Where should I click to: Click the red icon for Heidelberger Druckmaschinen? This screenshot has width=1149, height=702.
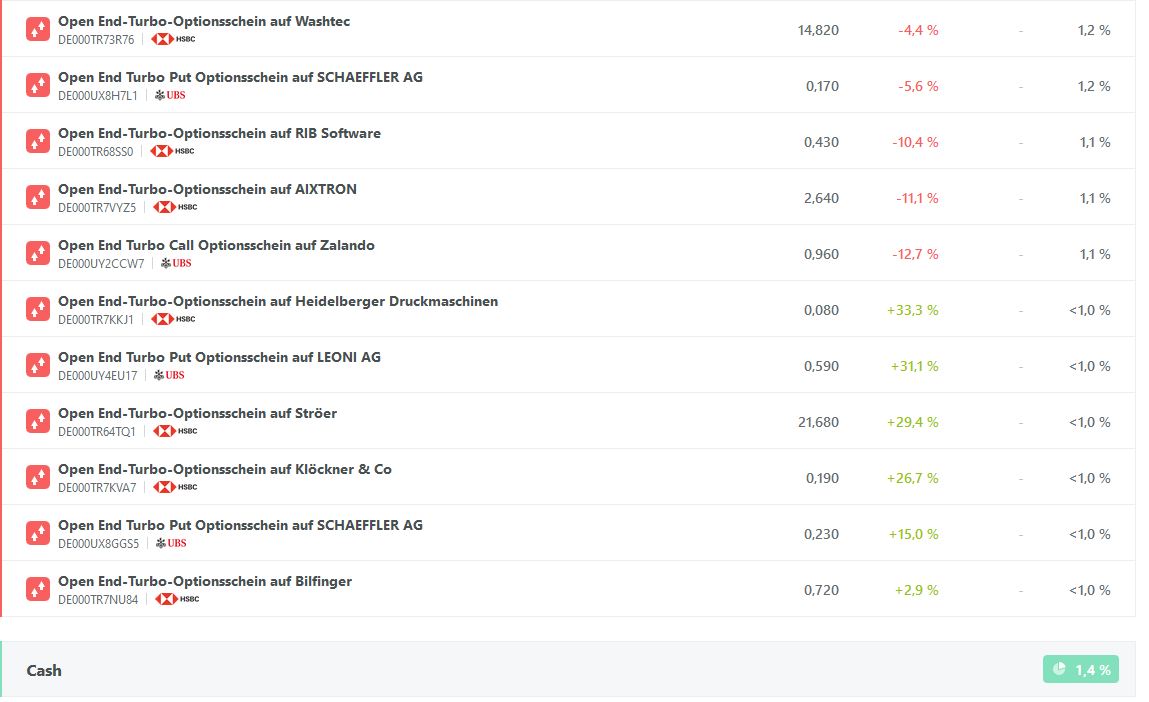coord(38,309)
